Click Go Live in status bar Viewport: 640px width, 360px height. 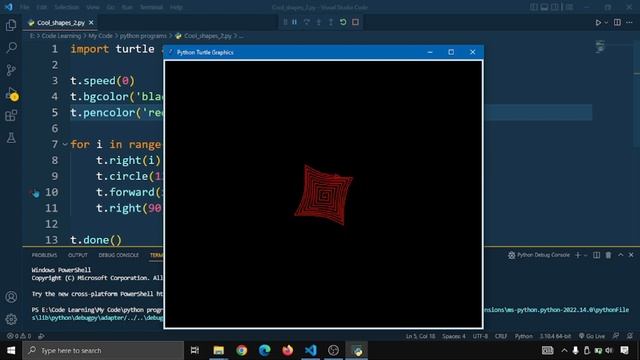tap(591, 336)
